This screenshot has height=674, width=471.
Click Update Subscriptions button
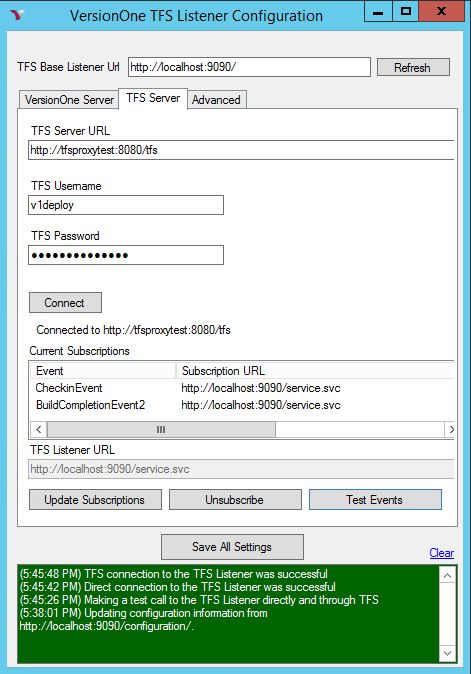(x=95, y=500)
